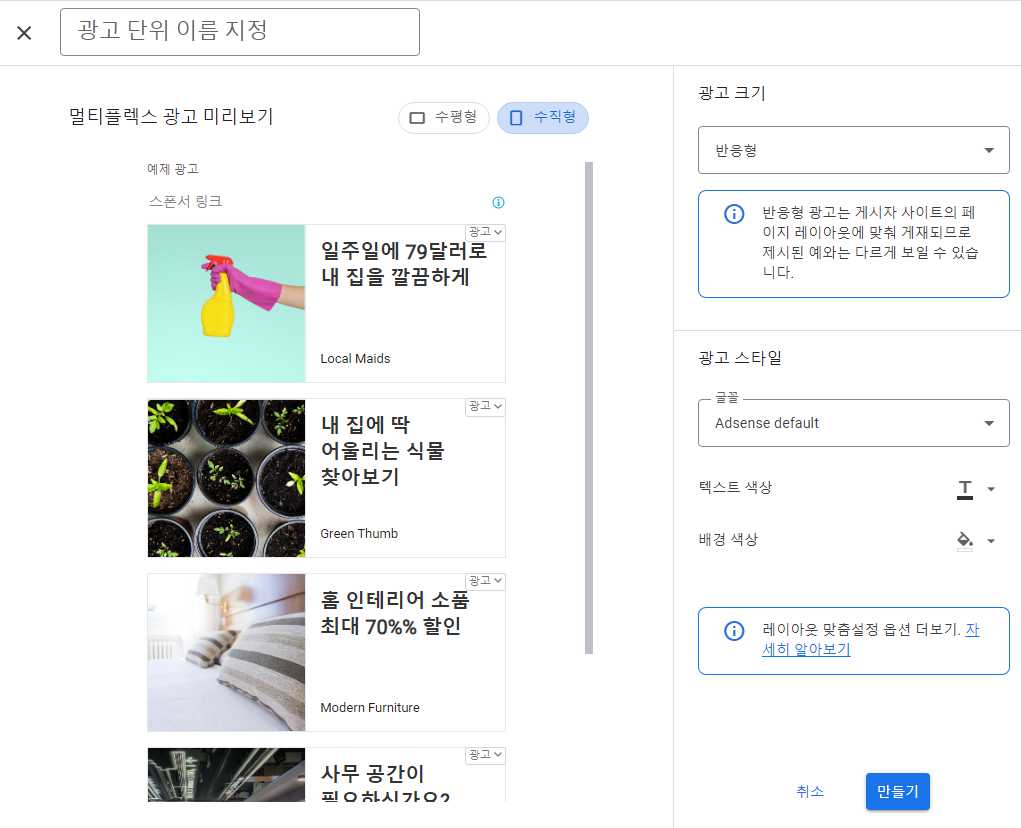Expand the 텍스트 색상 dropdown arrow

[991, 489]
